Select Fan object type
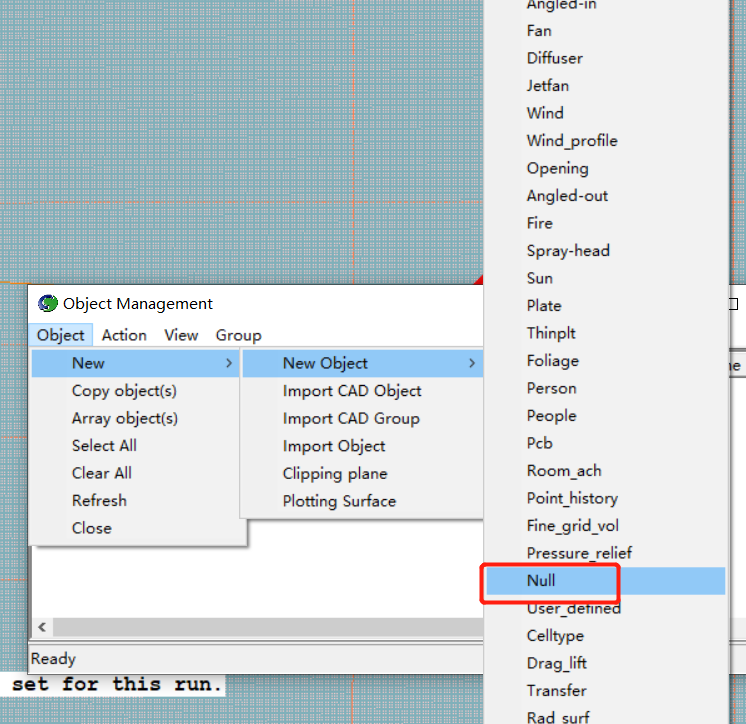The image size is (746, 724). [606, 31]
